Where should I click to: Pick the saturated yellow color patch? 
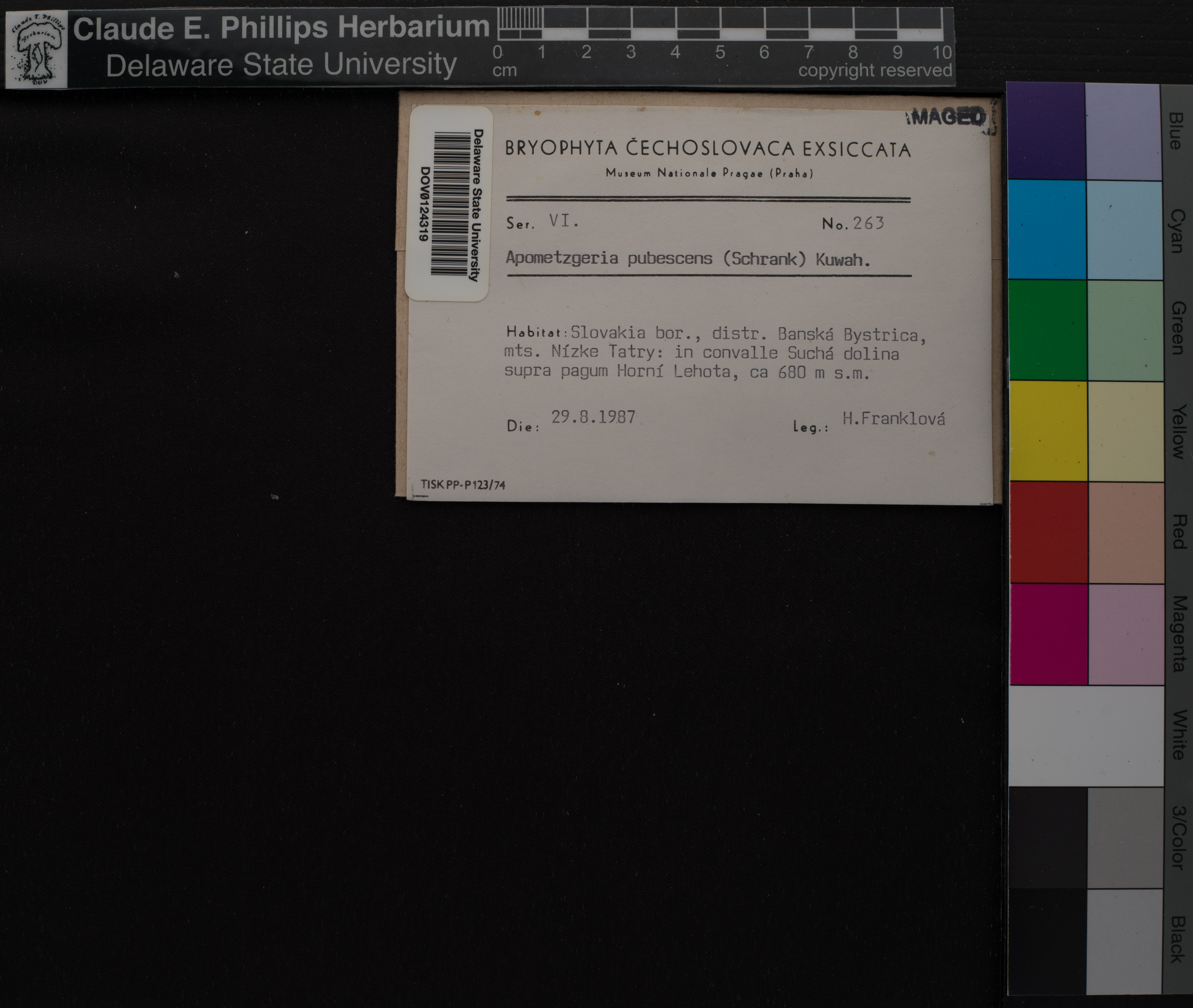pos(1048,431)
